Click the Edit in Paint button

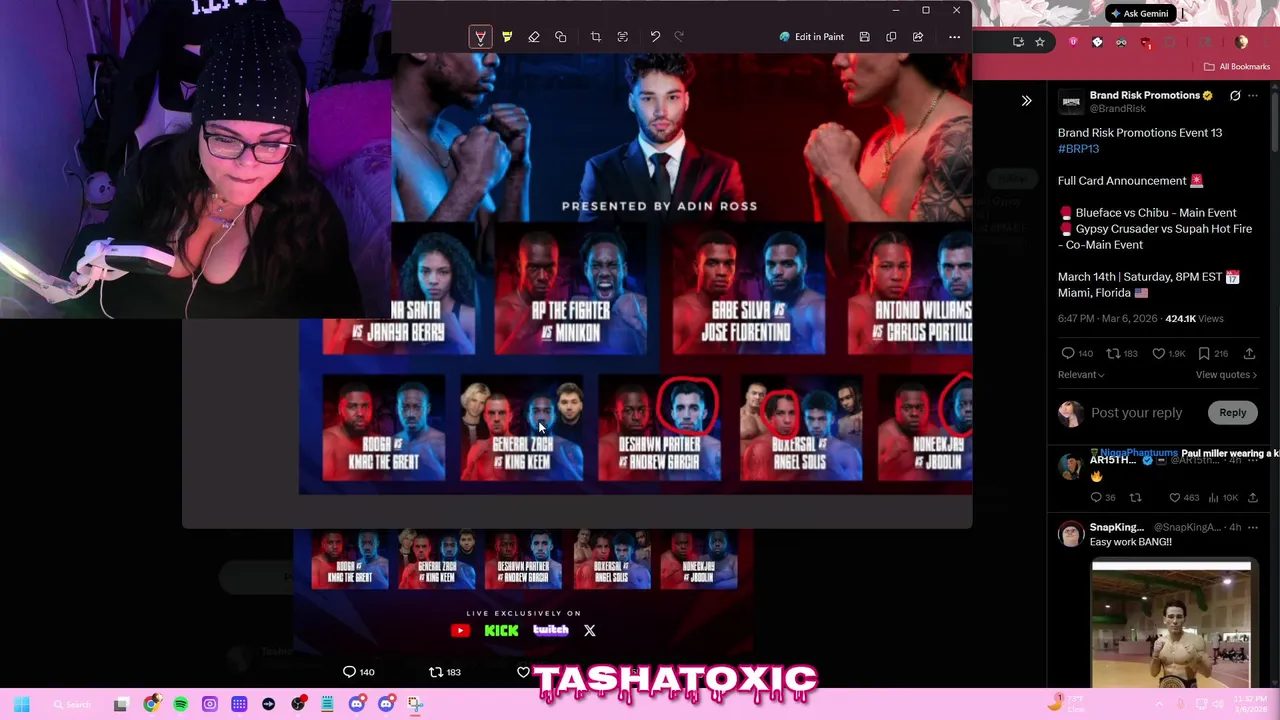pos(812,37)
